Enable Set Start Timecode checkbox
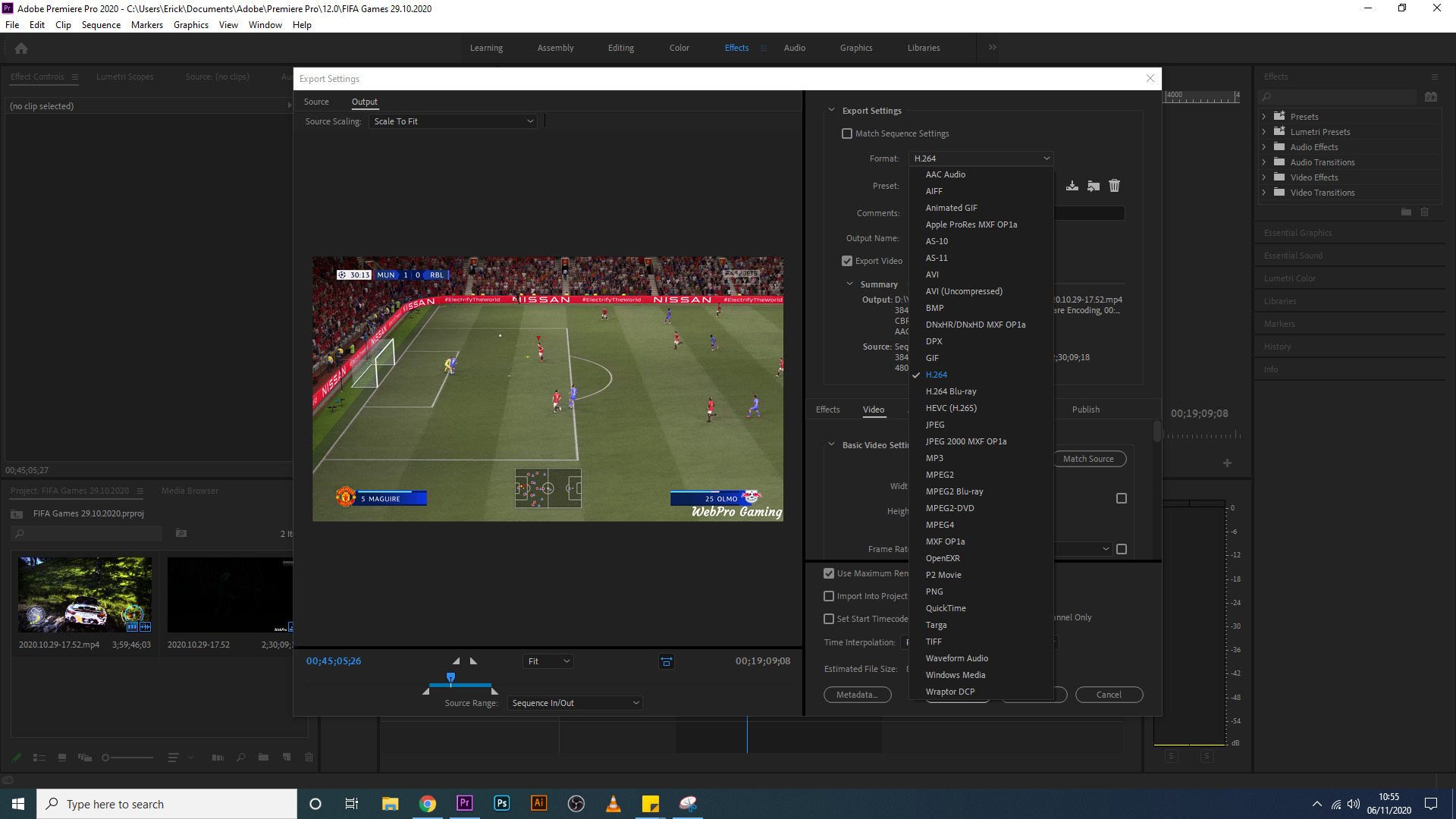Screen dimensions: 1456x819 [x=829, y=619]
